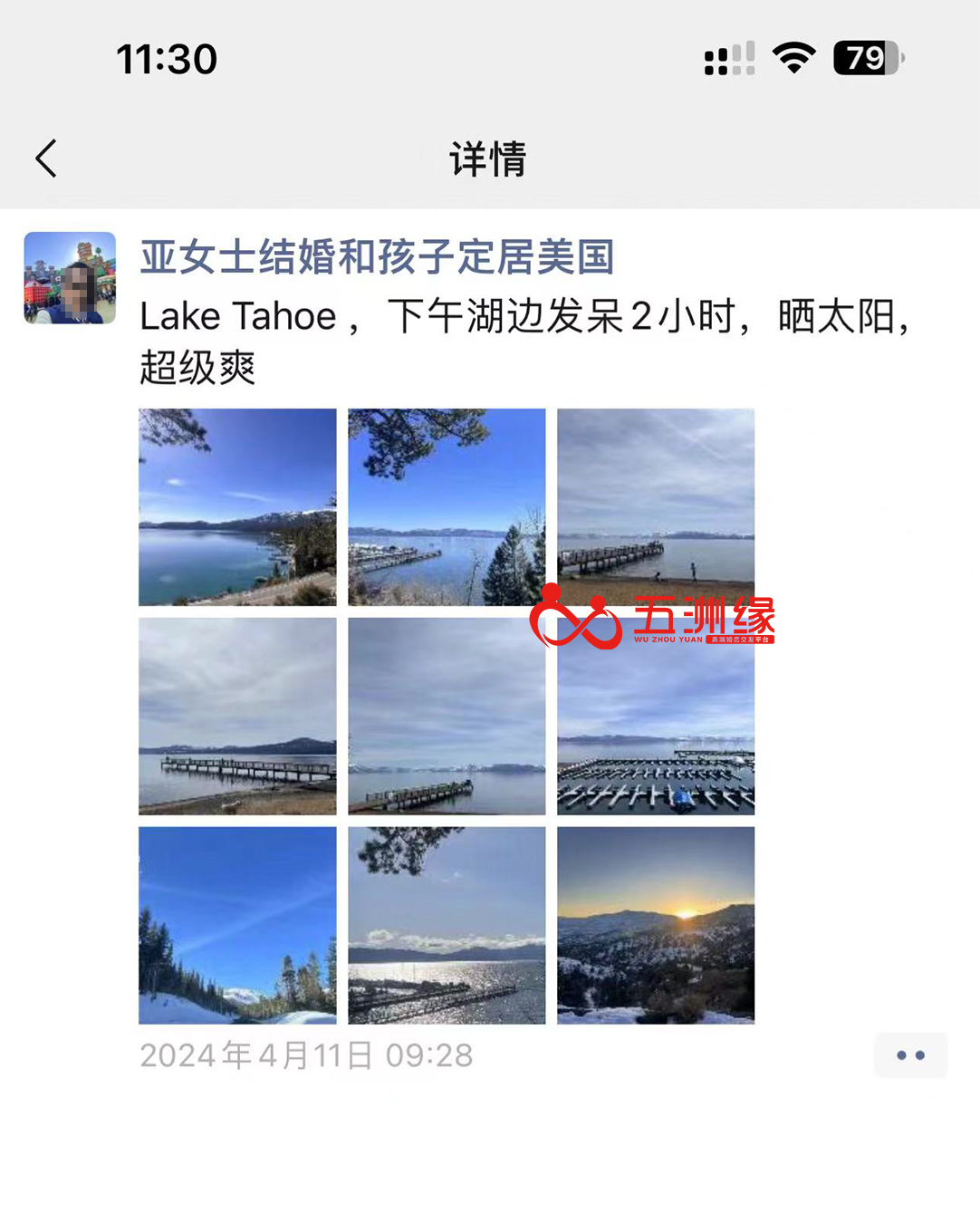
Task: Open the sunset over mountains photo
Action: (x=656, y=926)
